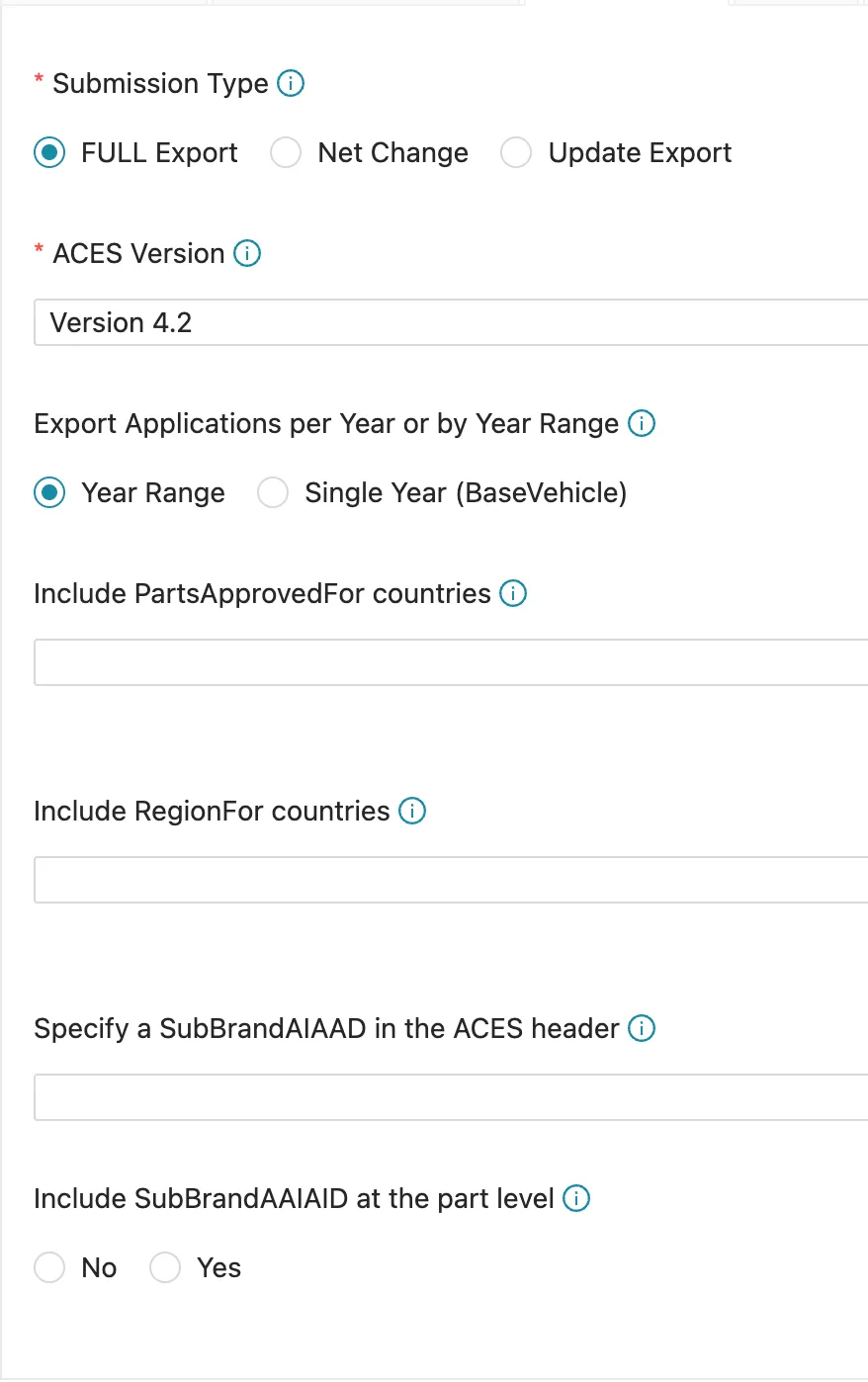Open the RegionFor countries selection field
868x1382 pixels.
click(x=450, y=881)
